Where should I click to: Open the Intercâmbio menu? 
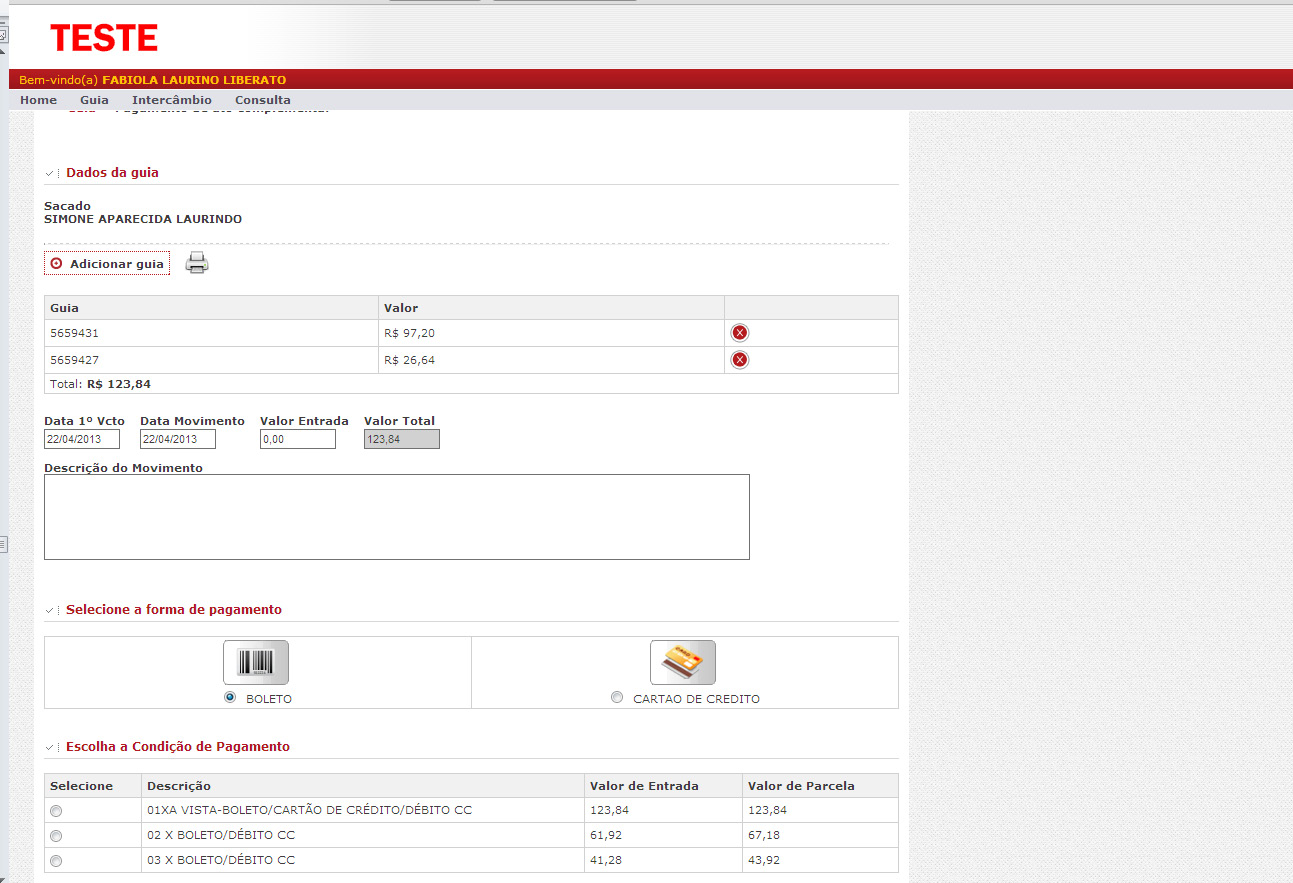[172, 100]
